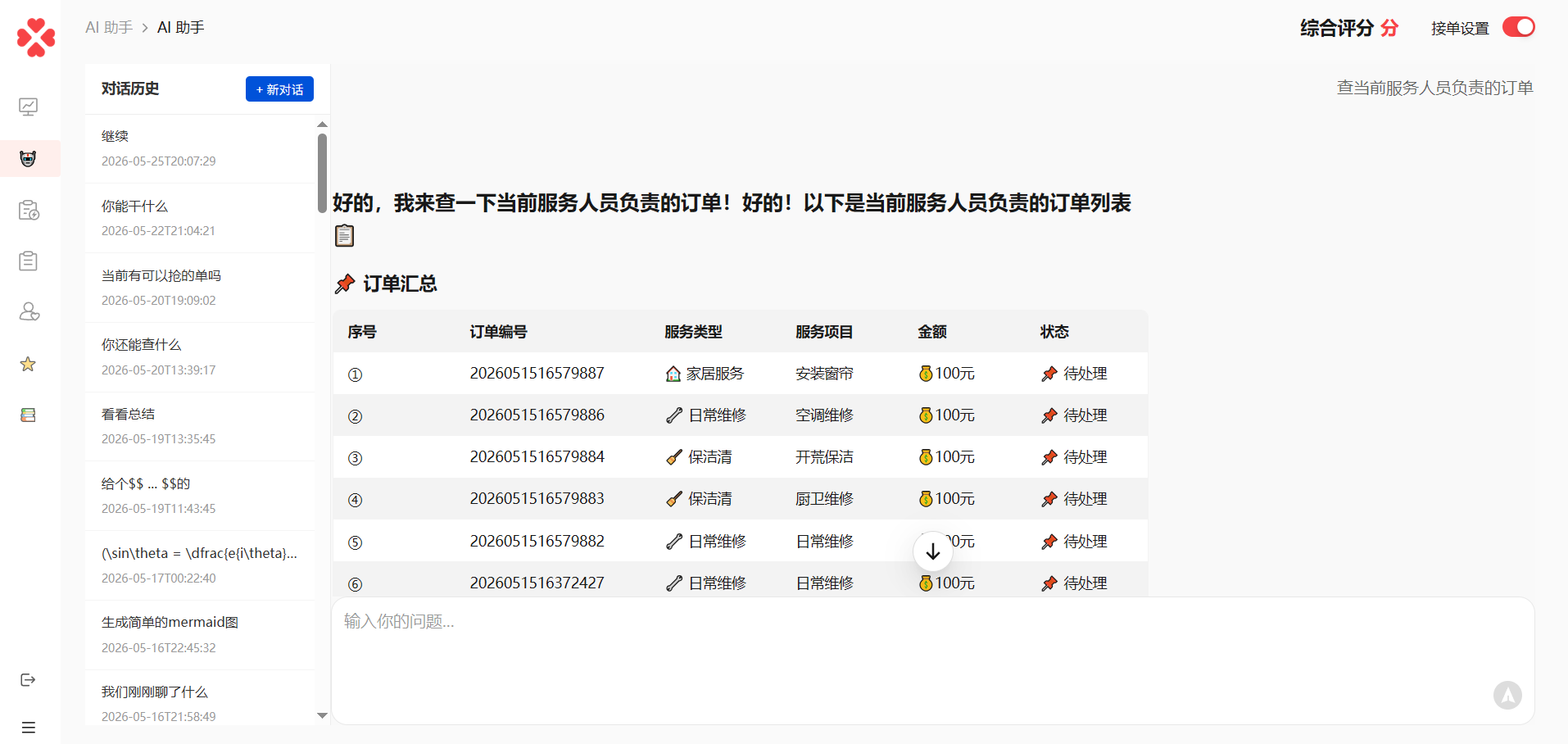Open the 当前有可以抢的单吗 conversation
This screenshot has height=744, width=1568.
click(200, 288)
